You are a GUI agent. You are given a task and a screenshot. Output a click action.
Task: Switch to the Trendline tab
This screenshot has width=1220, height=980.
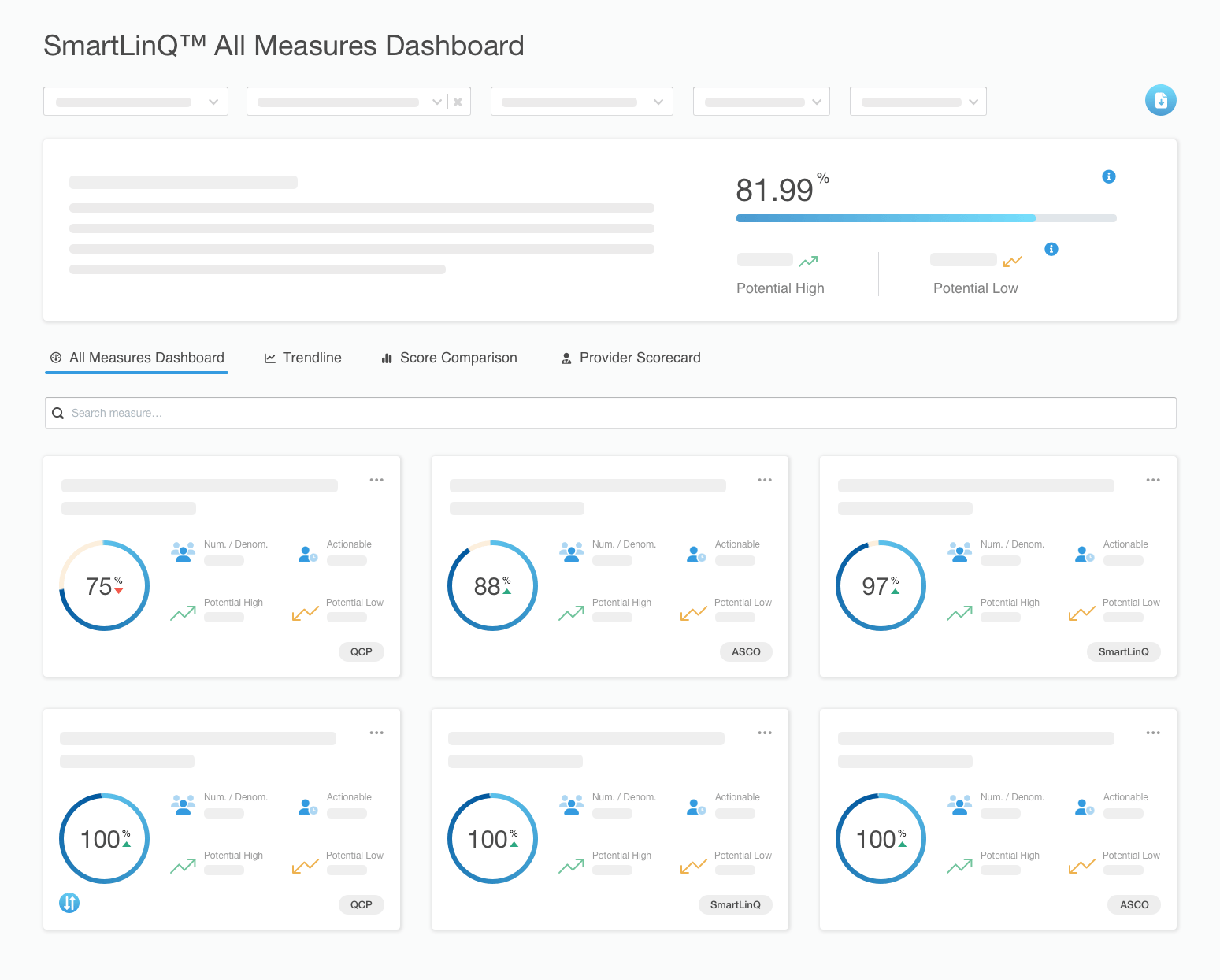(x=302, y=358)
